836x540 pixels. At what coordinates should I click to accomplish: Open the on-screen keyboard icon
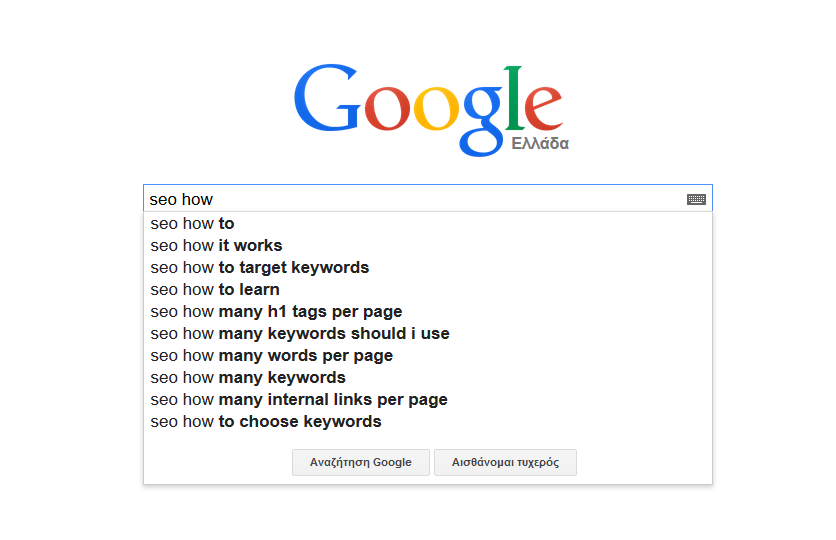tap(696, 199)
